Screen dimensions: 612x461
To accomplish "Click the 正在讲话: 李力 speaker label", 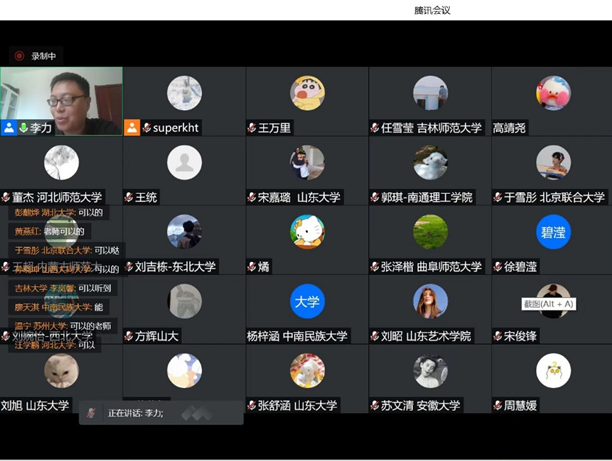I will click(136, 413).
